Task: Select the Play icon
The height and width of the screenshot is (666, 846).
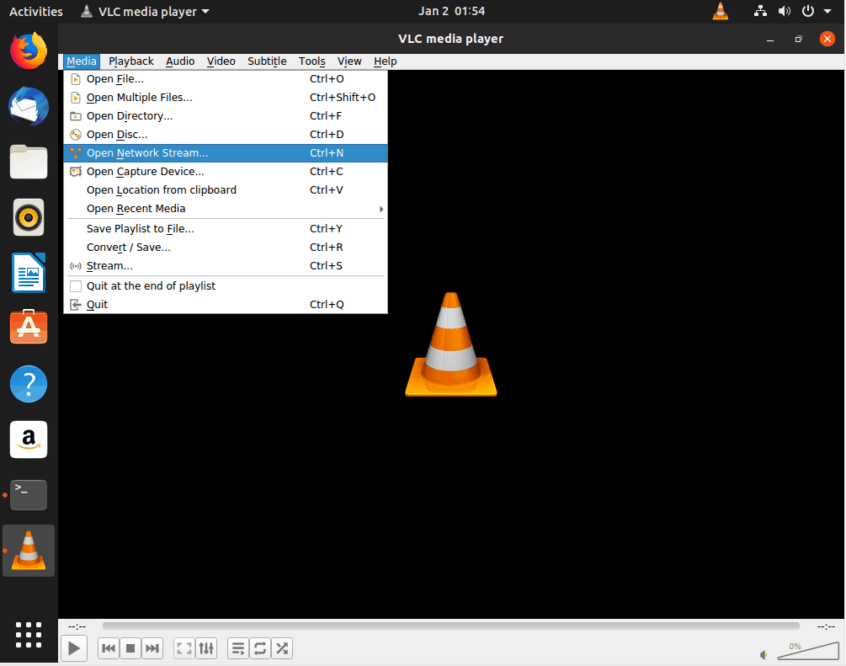Action: click(x=73, y=648)
